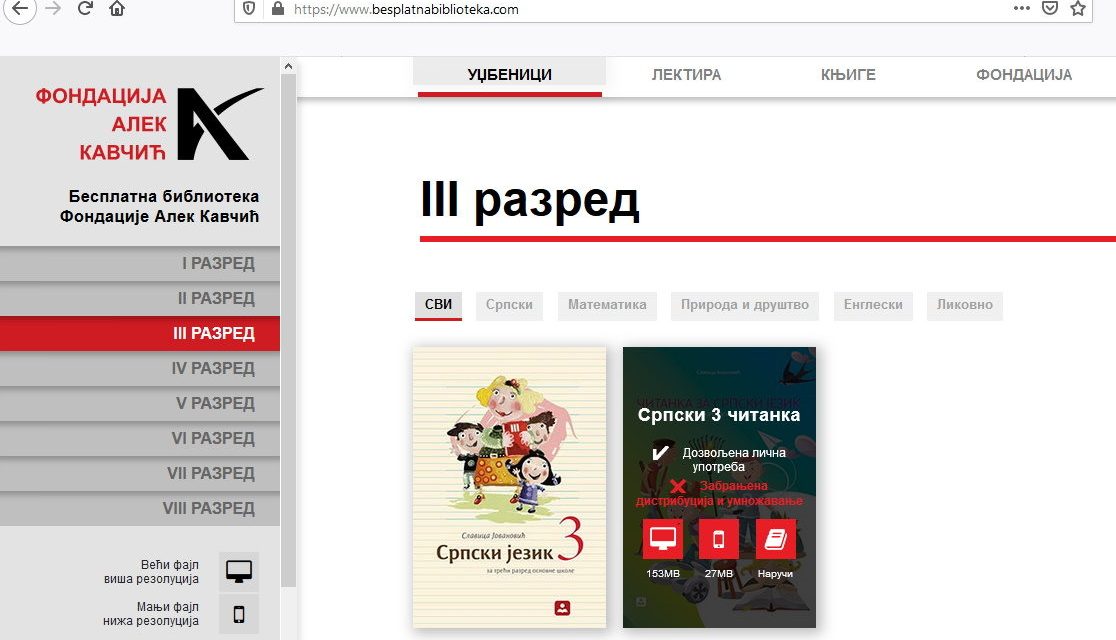Bookmark this page with the star icon
The image size is (1116, 640).
coord(1077,9)
